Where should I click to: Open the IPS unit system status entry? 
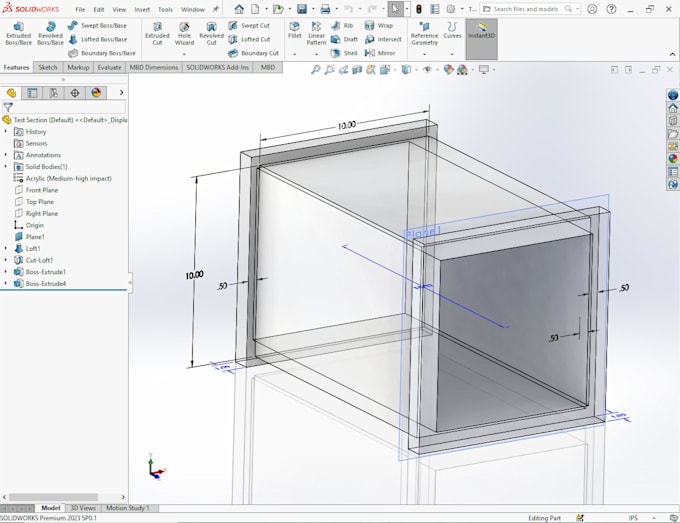[633, 518]
